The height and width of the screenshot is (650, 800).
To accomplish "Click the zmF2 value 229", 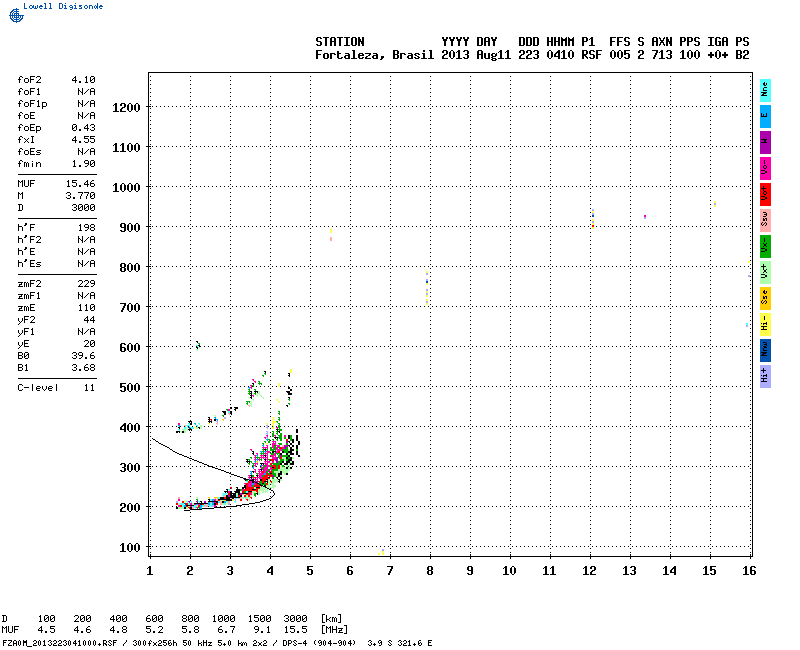I will tap(87, 284).
